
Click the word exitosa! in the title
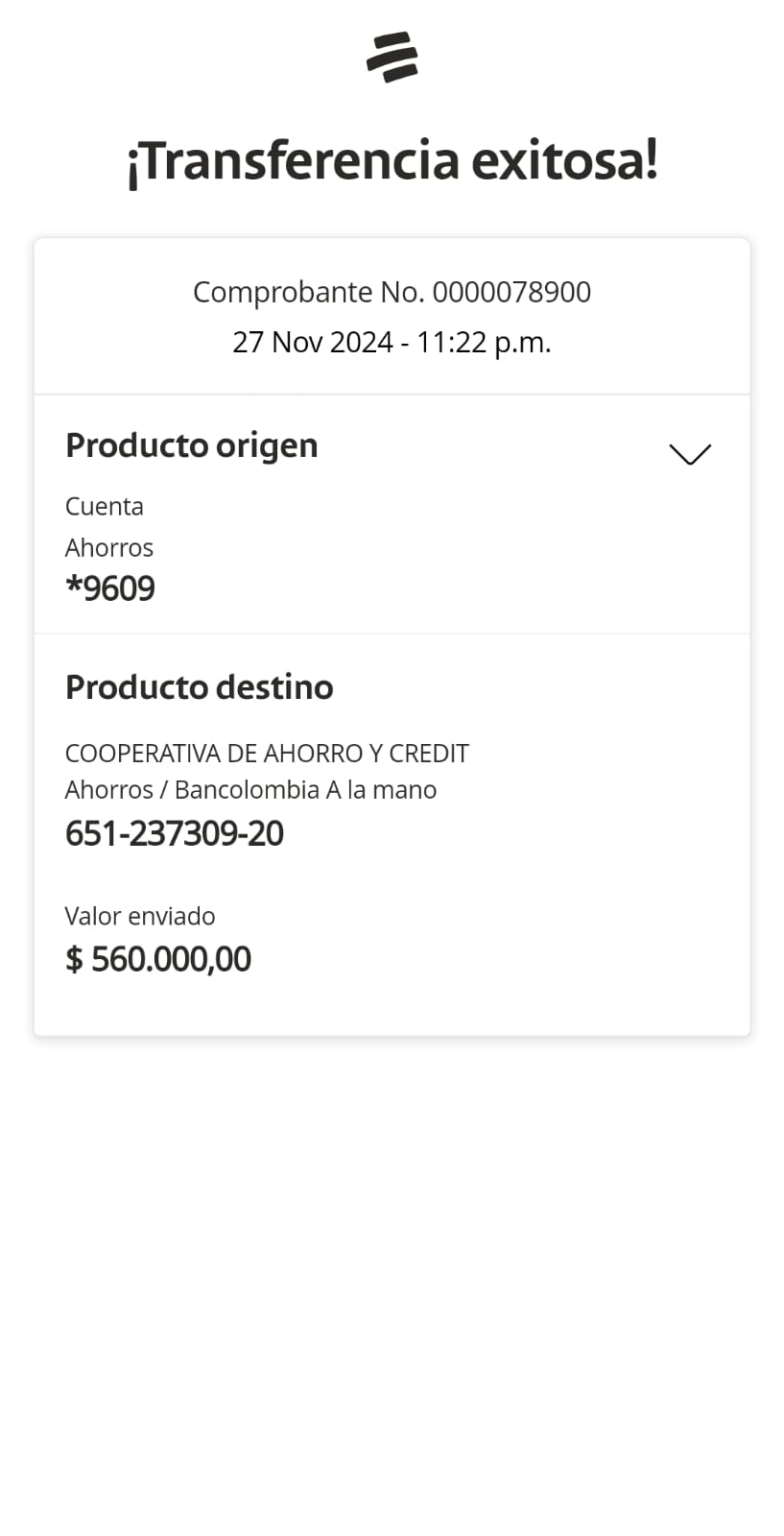click(x=564, y=160)
